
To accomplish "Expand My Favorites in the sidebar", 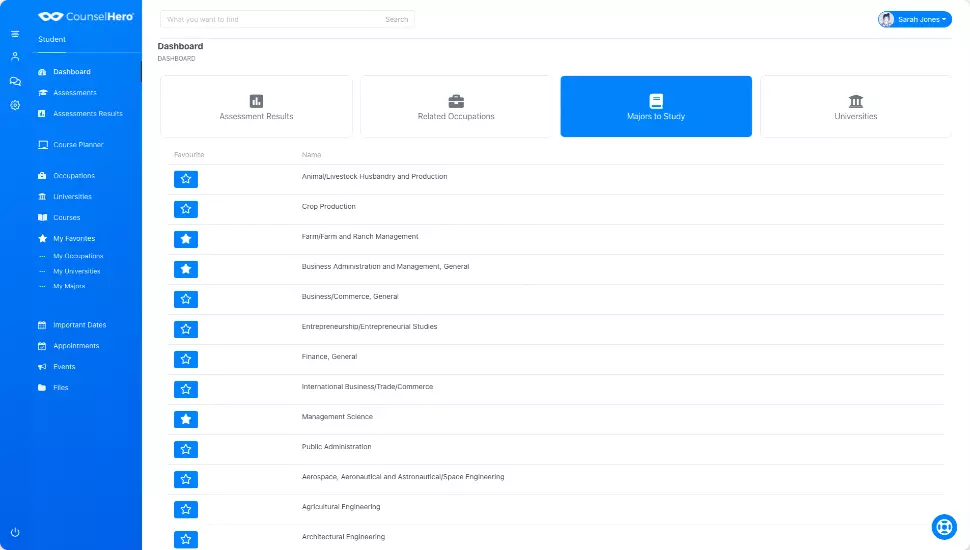I will [74, 239].
